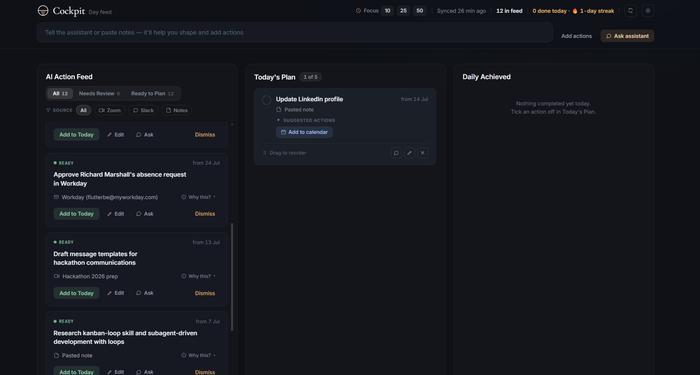The height and width of the screenshot is (375, 700).
Task: Click the Workday email source icon
Action: point(56,197)
